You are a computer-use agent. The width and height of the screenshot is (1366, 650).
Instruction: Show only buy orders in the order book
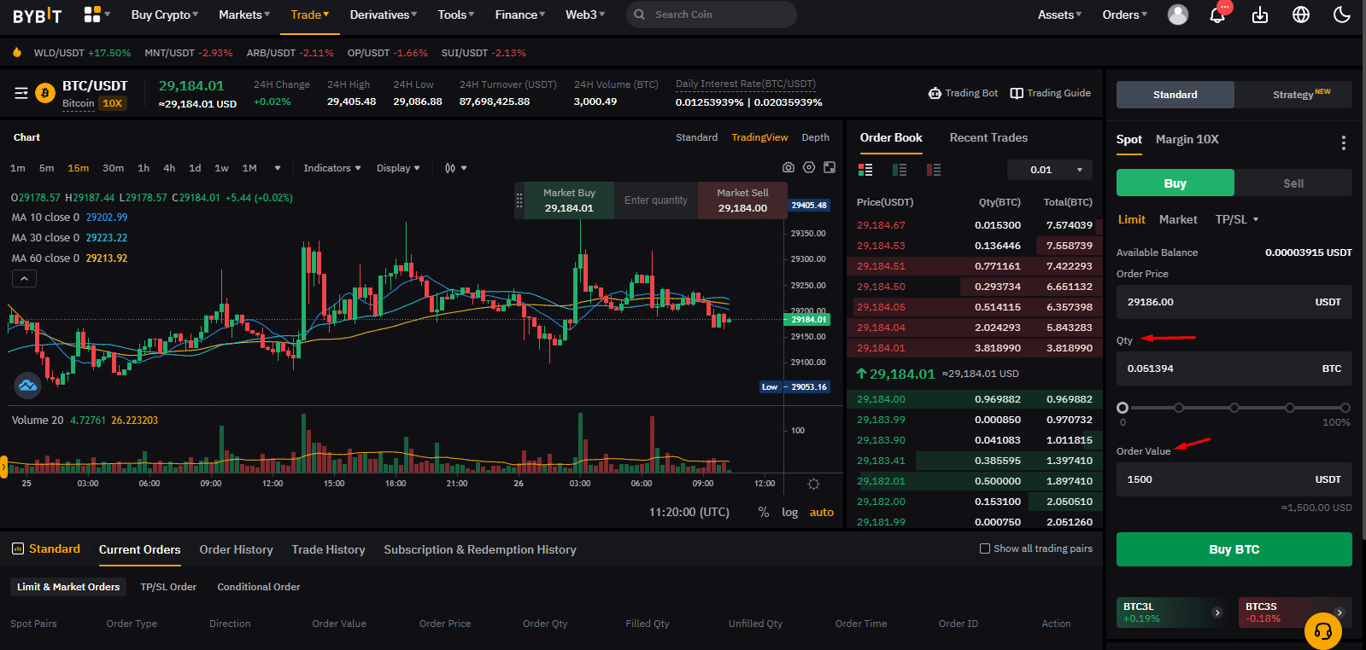click(x=898, y=170)
